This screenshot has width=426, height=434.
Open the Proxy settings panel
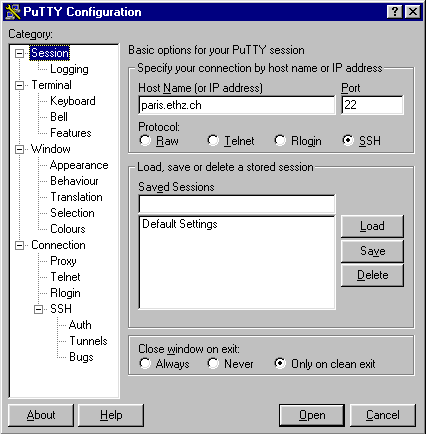(63, 261)
